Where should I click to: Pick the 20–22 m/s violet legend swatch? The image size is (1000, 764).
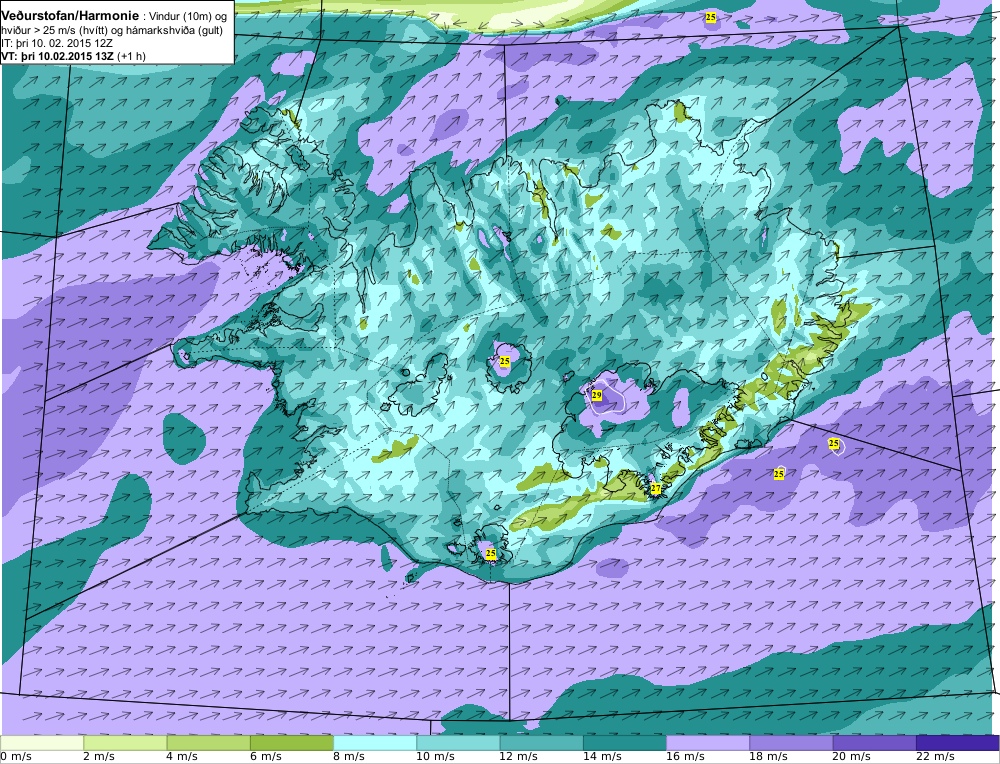(x=874, y=743)
